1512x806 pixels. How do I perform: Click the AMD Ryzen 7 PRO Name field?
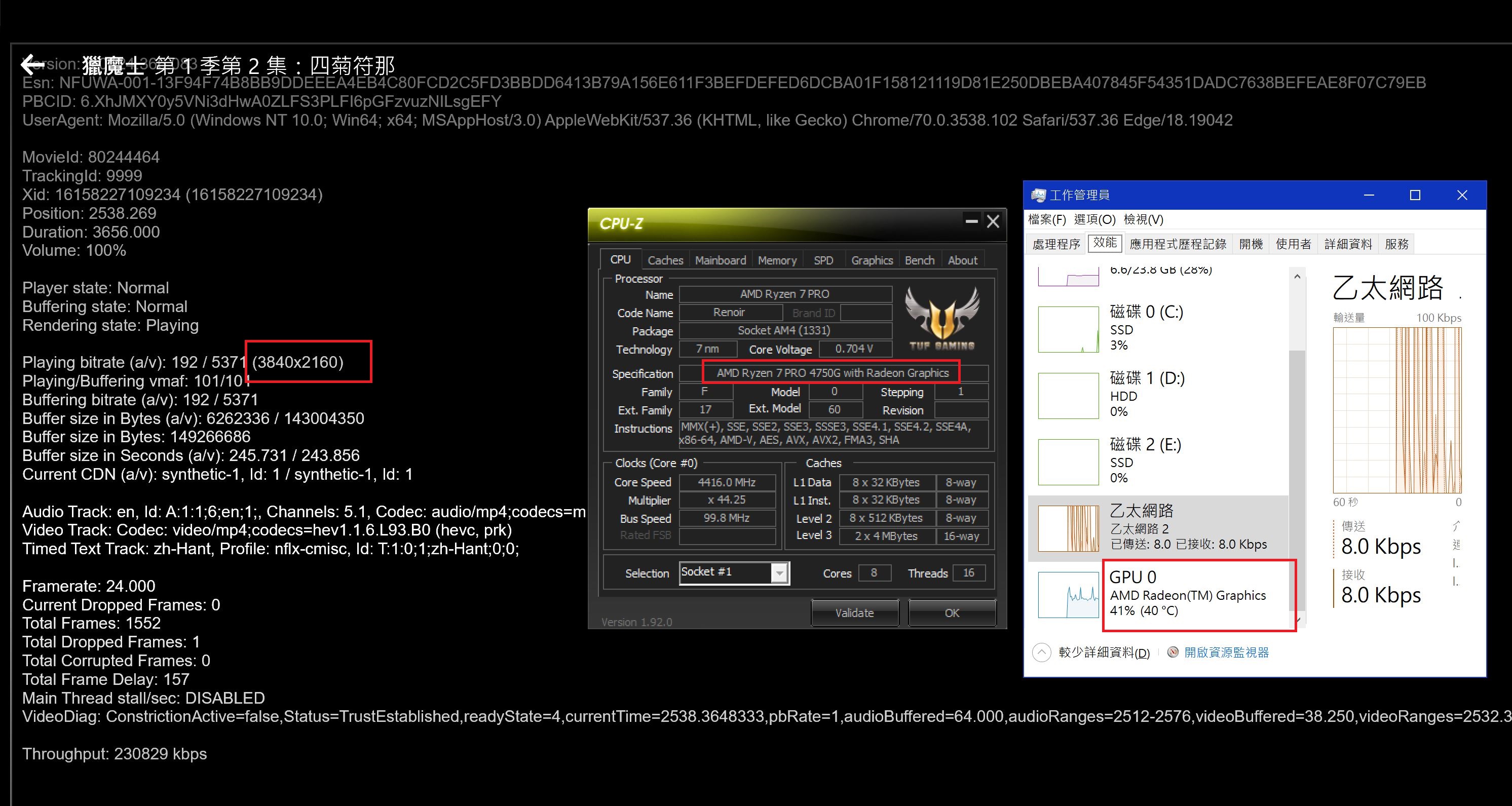(785, 294)
